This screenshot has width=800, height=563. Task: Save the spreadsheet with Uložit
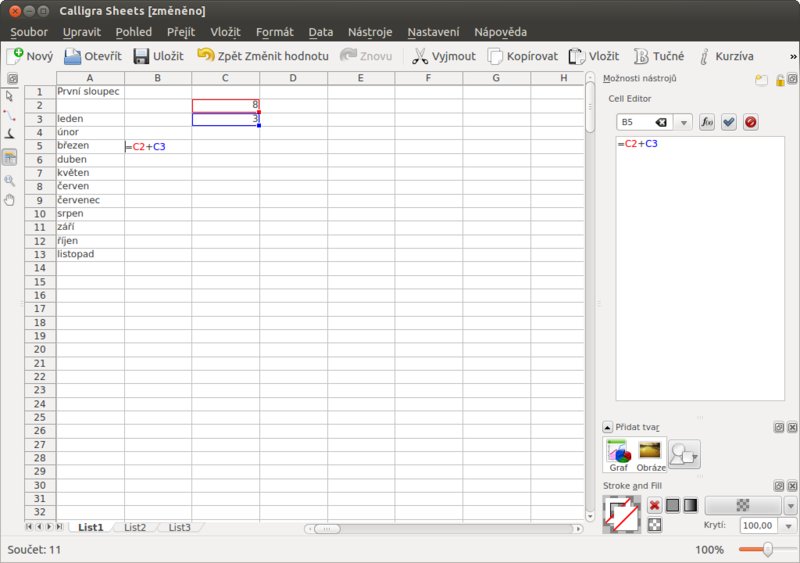click(158, 56)
